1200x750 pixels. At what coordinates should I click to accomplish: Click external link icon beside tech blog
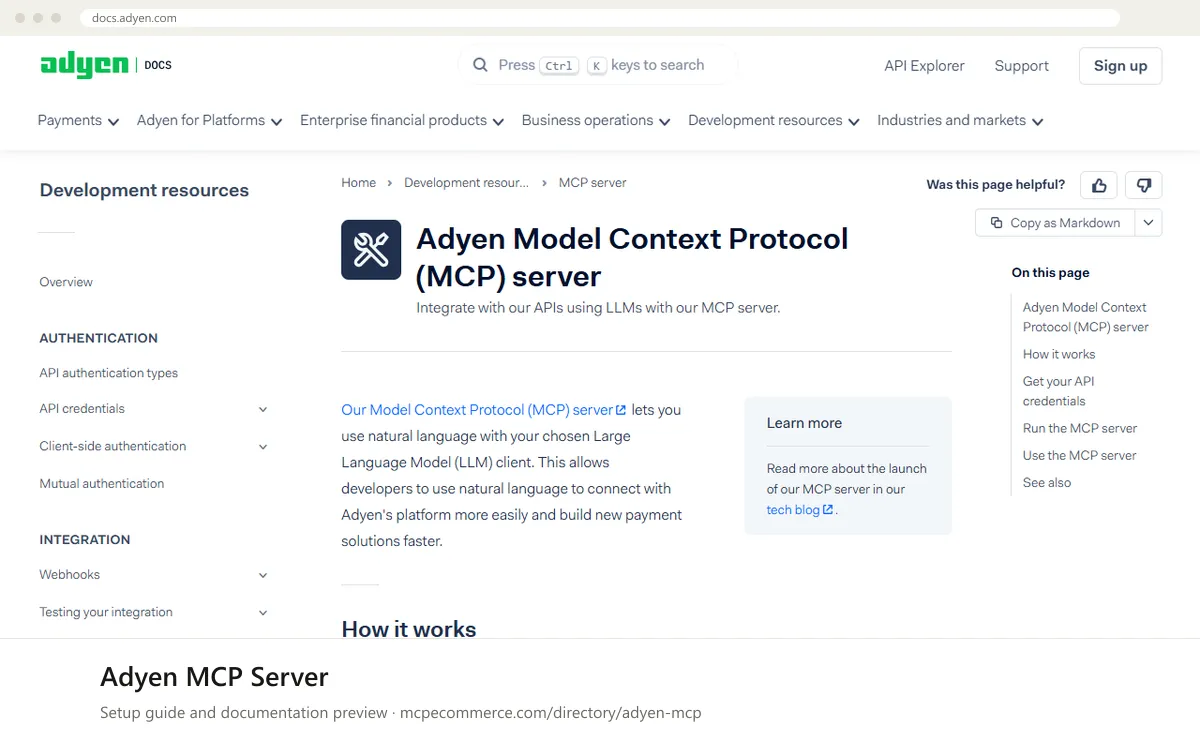pyautogui.click(x=828, y=510)
